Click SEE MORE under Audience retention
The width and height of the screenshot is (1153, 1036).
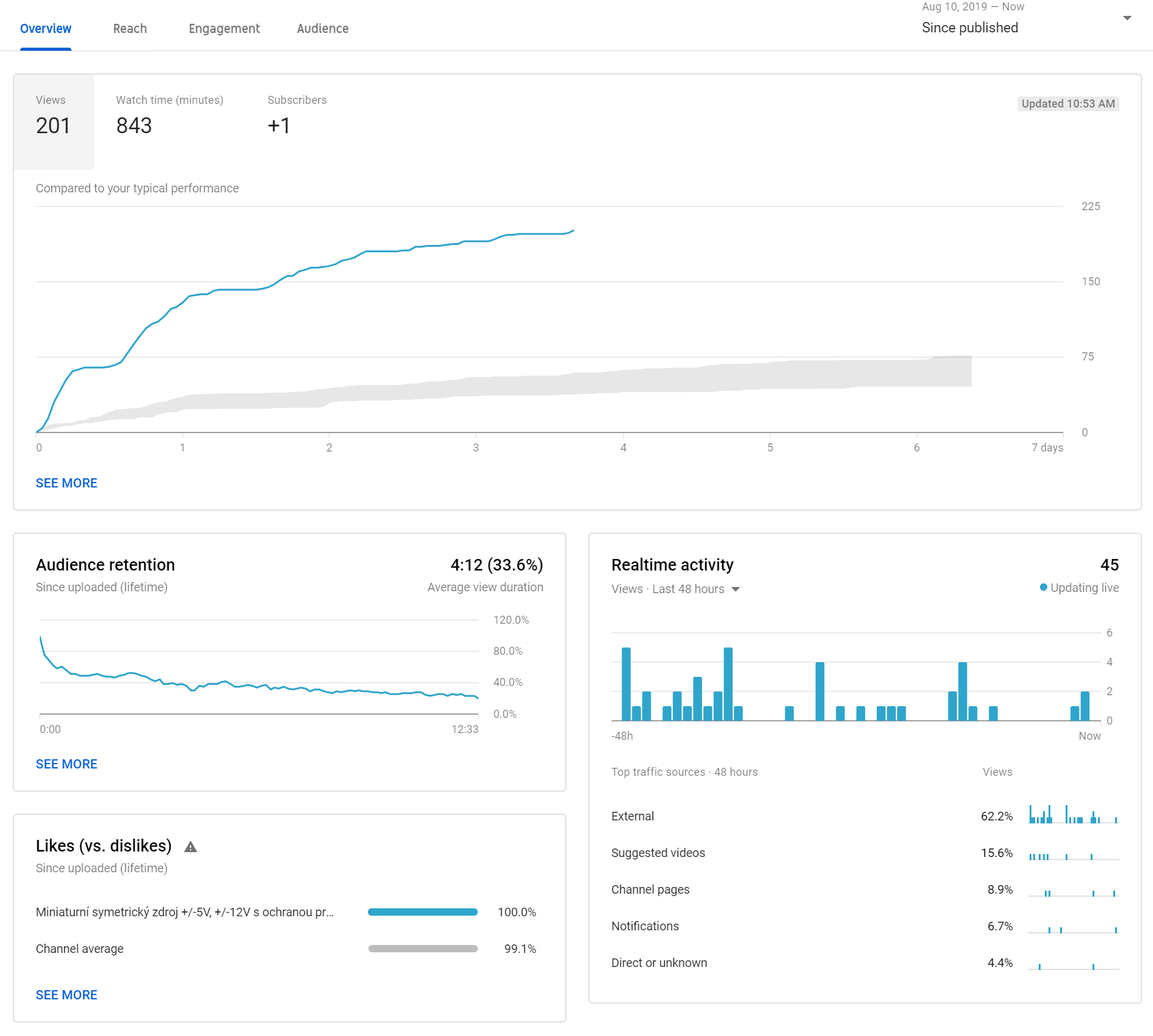(x=67, y=764)
